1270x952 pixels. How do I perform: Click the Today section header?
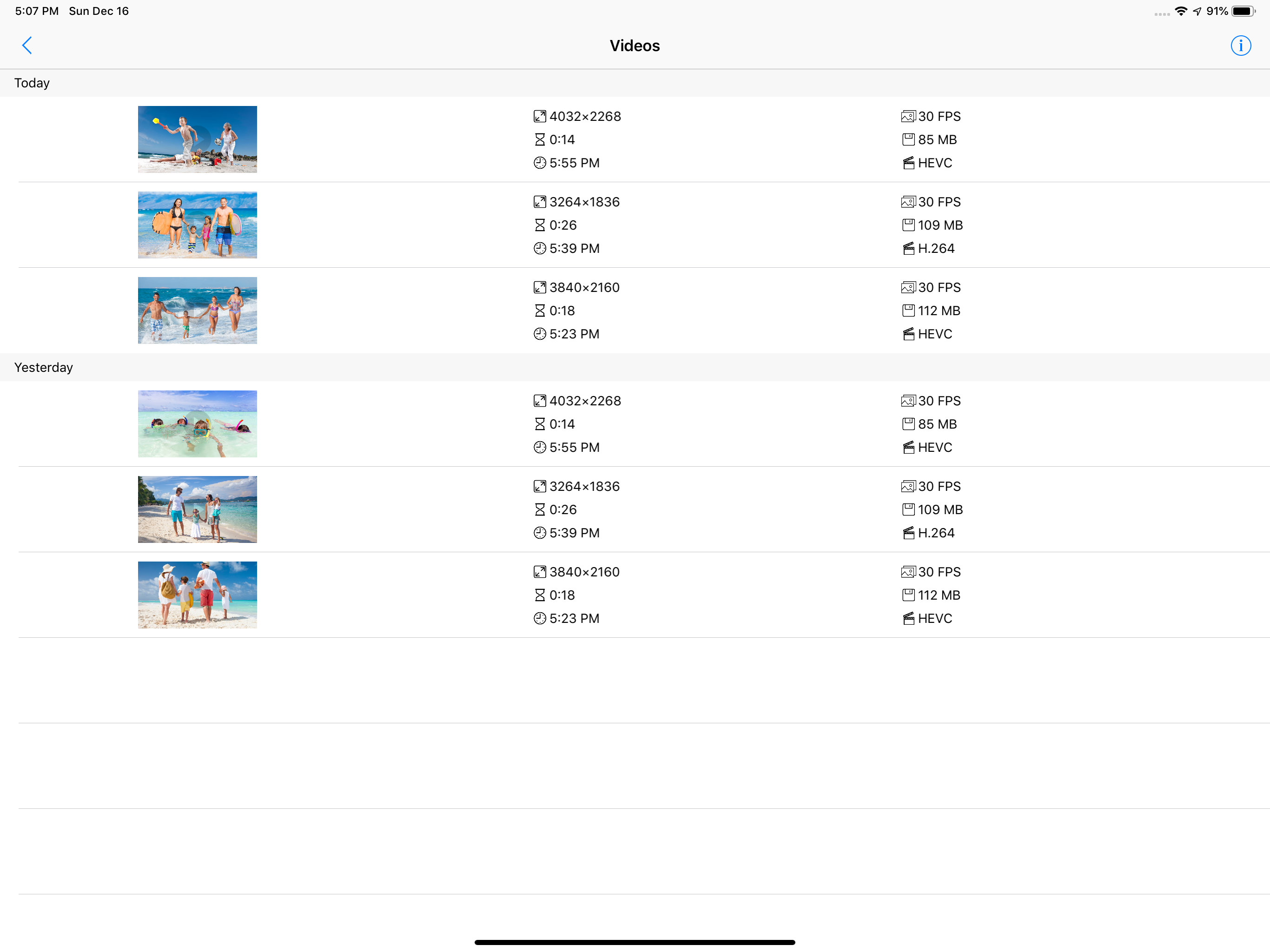(635, 83)
